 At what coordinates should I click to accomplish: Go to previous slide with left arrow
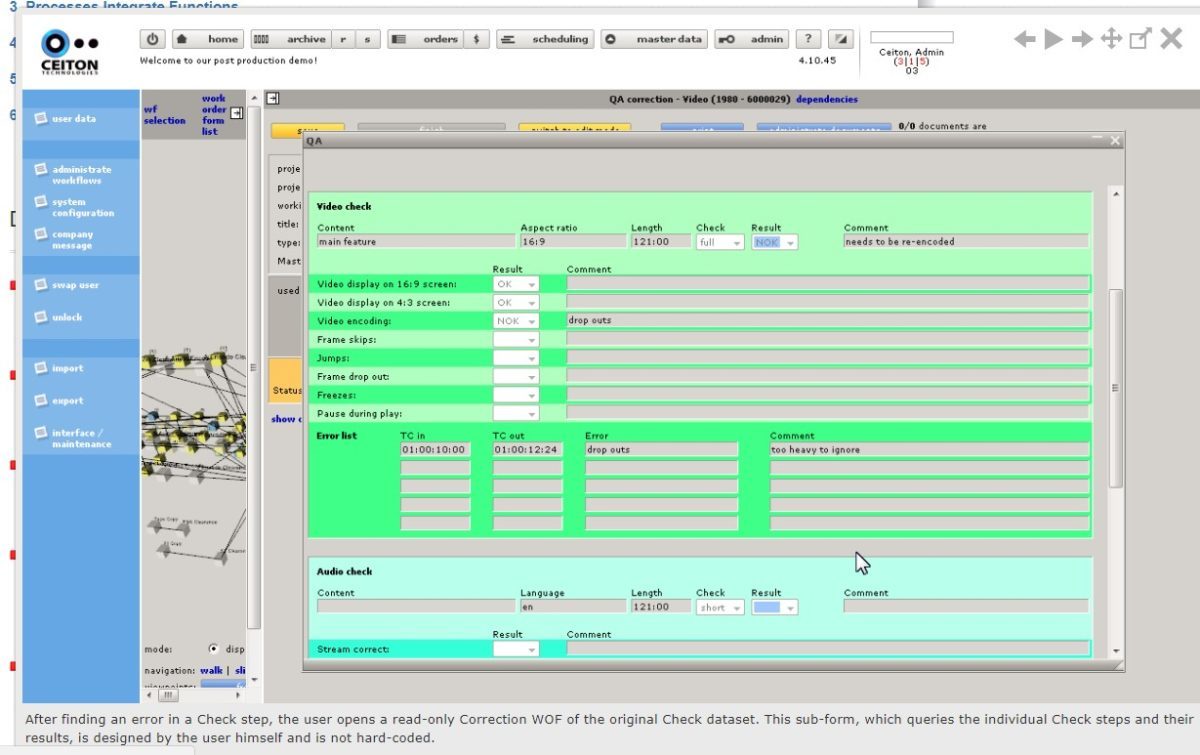pos(1024,39)
